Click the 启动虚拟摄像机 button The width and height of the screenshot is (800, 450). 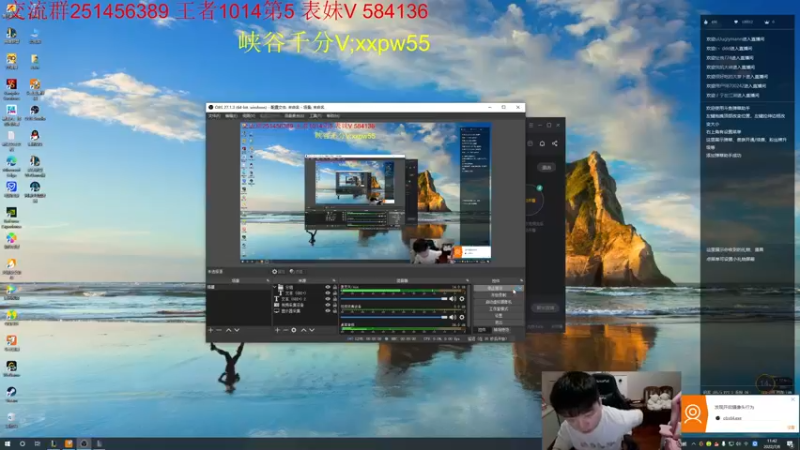pos(498,302)
